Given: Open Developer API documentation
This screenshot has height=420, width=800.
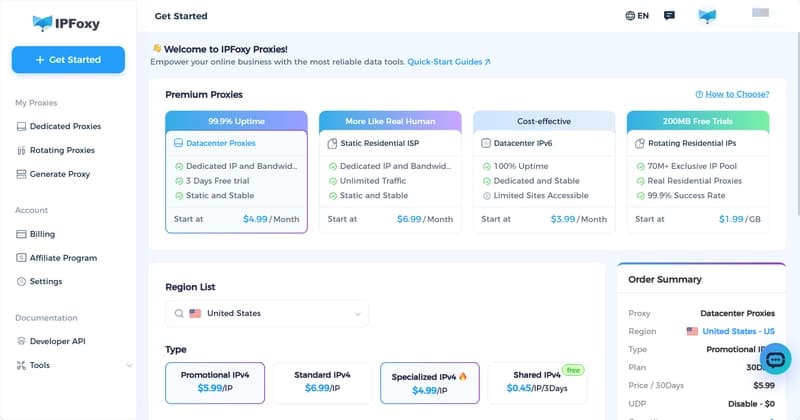Looking at the screenshot, I should click(58, 341).
